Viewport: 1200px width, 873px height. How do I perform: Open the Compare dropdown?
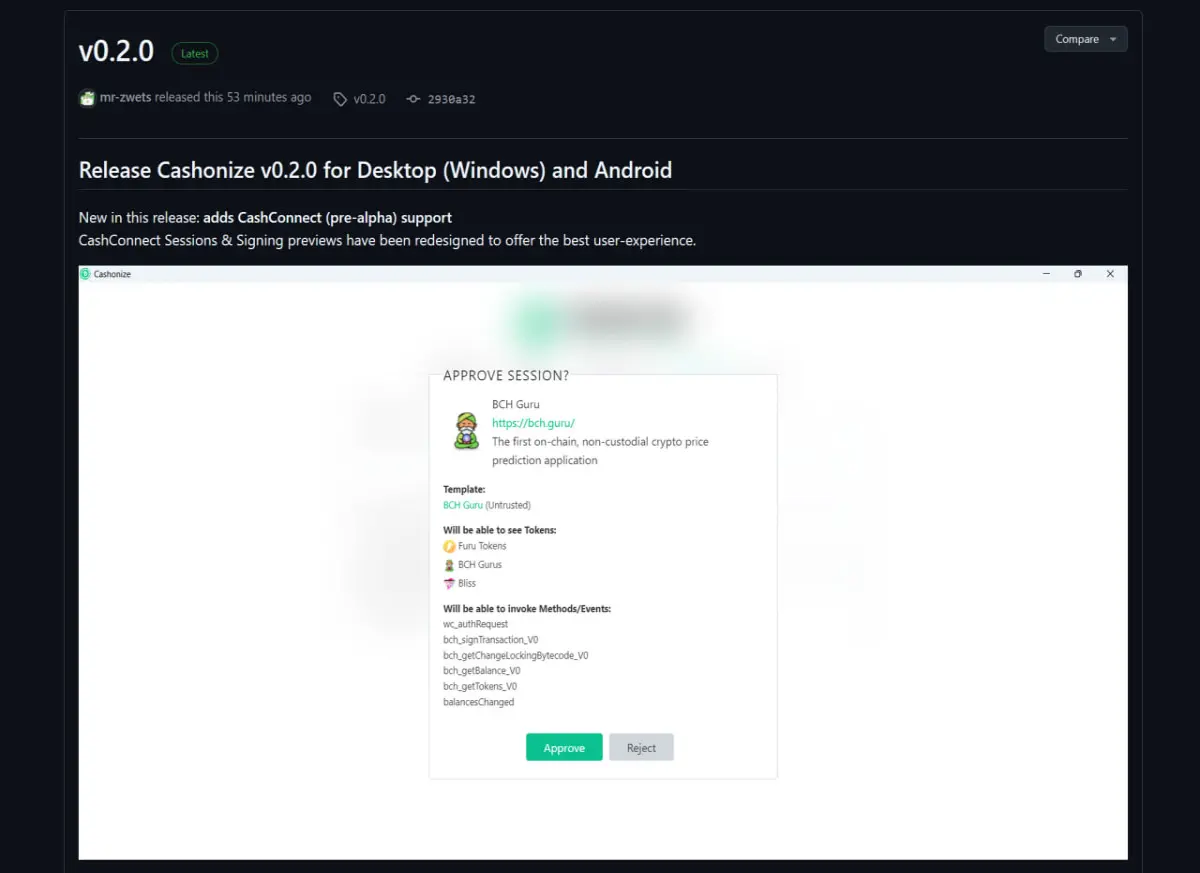1085,39
